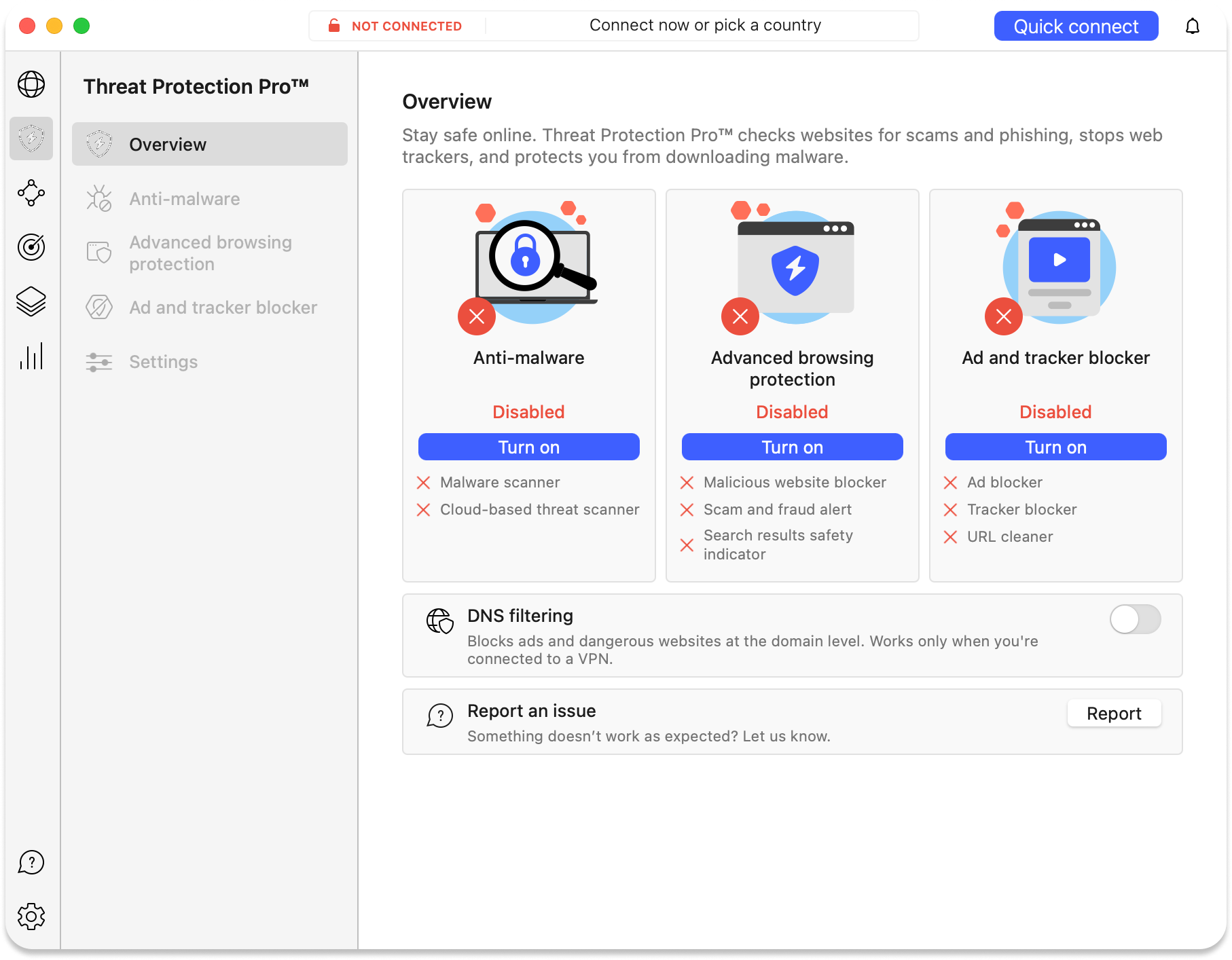This screenshot has width=1232, height=960.
Task: Click the notifications bell icon
Action: (x=1193, y=26)
